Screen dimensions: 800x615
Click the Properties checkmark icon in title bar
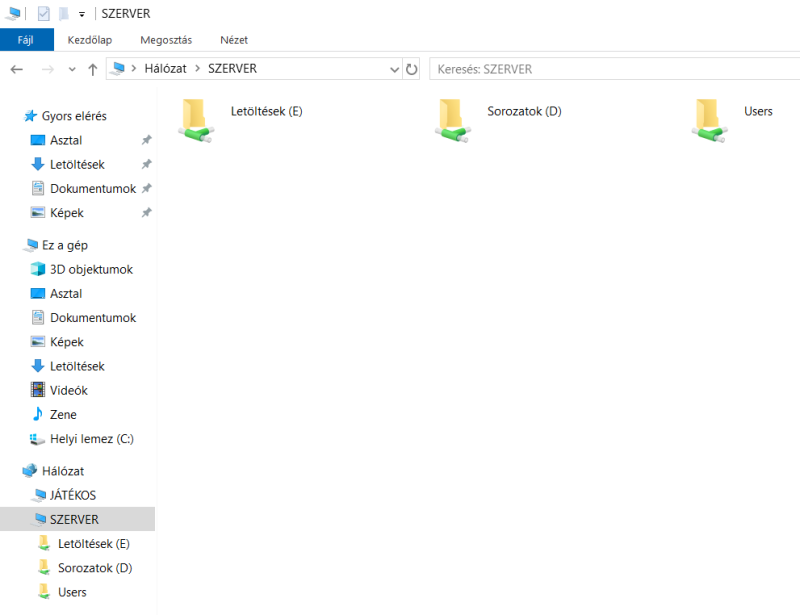44,13
